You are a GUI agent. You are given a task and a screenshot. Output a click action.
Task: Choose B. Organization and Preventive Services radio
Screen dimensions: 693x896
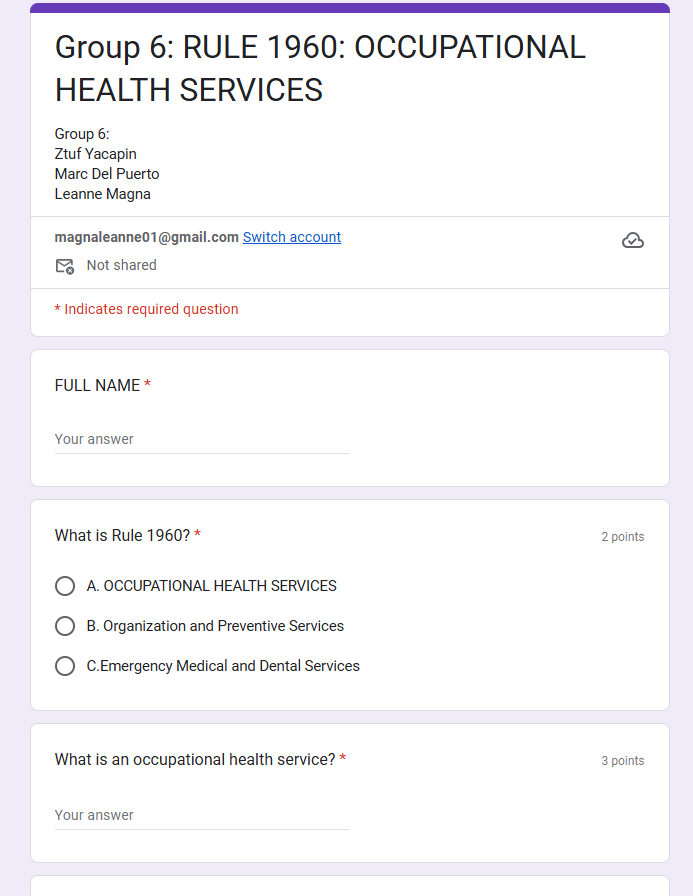click(65, 626)
